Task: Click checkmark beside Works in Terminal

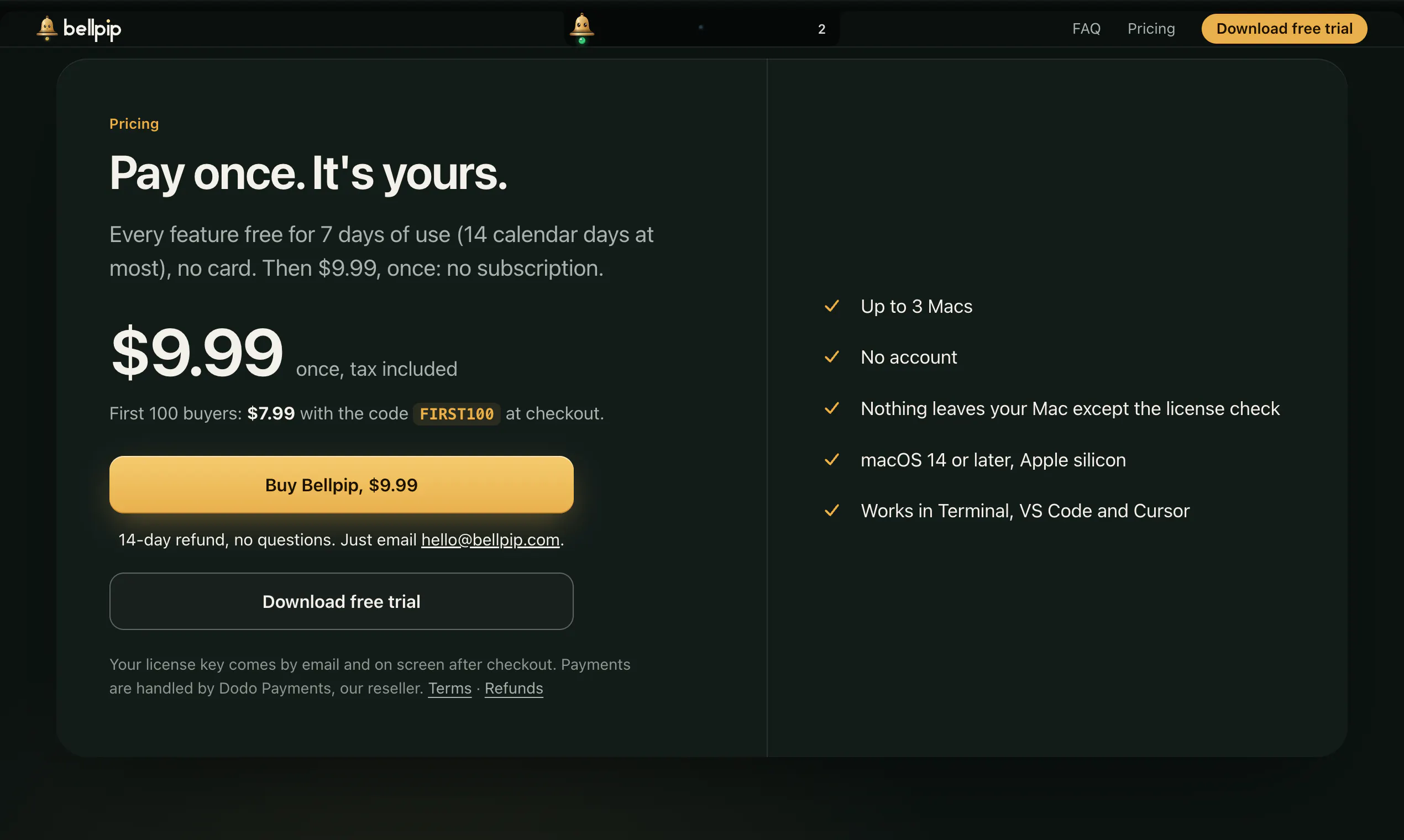Action: click(832, 511)
